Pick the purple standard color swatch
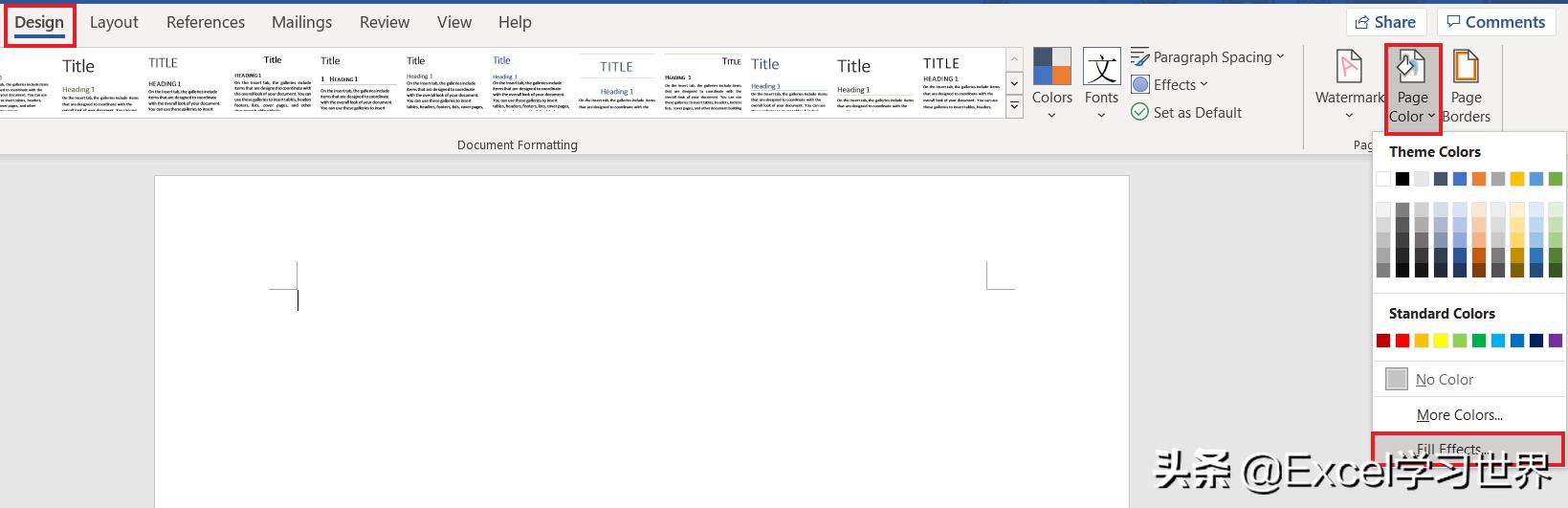This screenshot has width=1568, height=508. (1556, 341)
